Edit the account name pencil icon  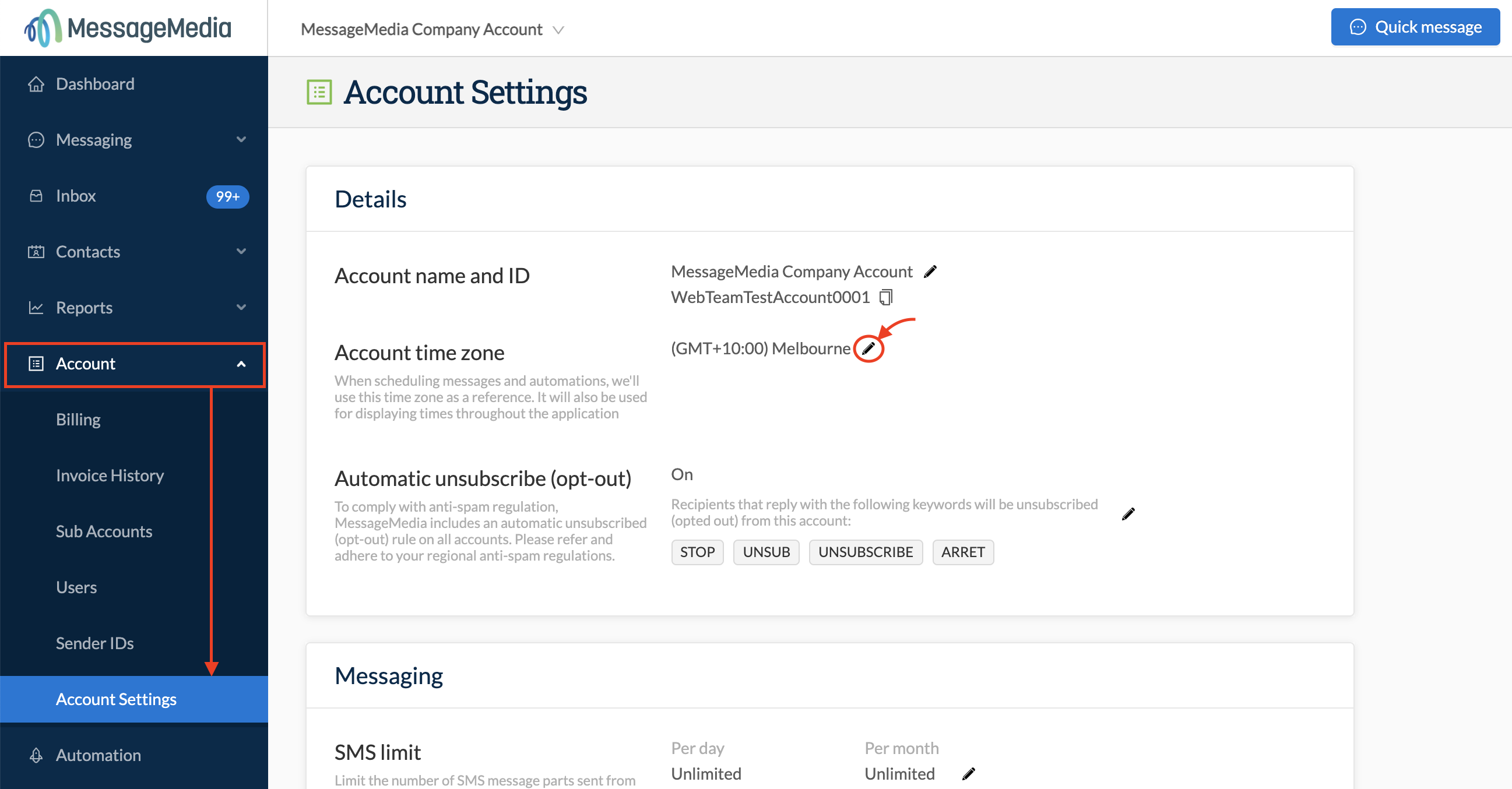(930, 272)
